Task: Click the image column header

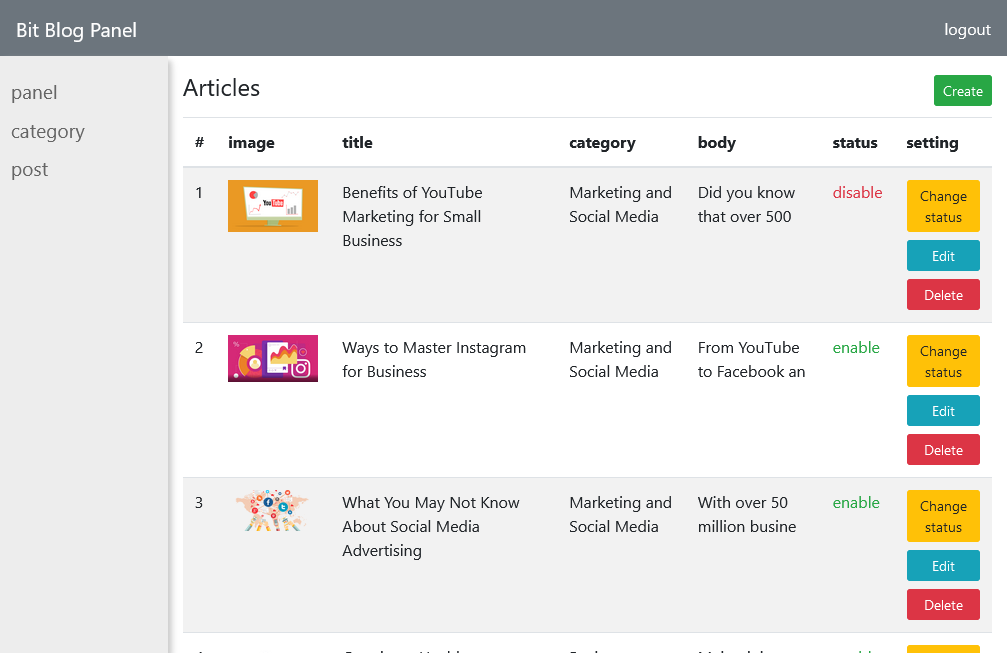Action: click(251, 143)
